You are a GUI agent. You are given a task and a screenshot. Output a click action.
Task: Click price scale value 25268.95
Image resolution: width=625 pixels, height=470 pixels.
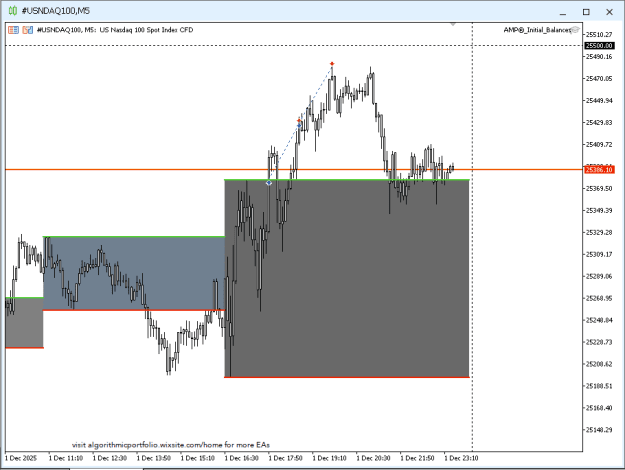coord(599,298)
